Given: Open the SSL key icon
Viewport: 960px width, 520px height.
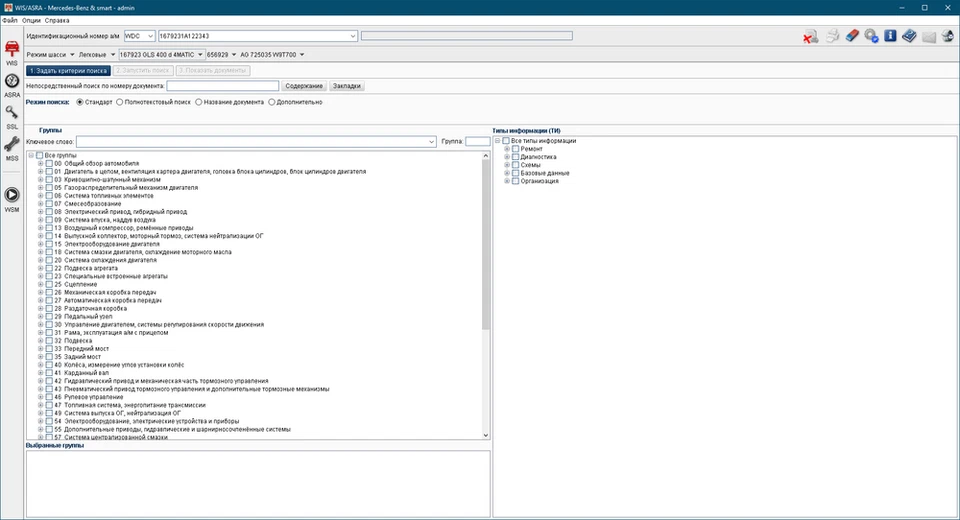Looking at the screenshot, I should [12, 116].
